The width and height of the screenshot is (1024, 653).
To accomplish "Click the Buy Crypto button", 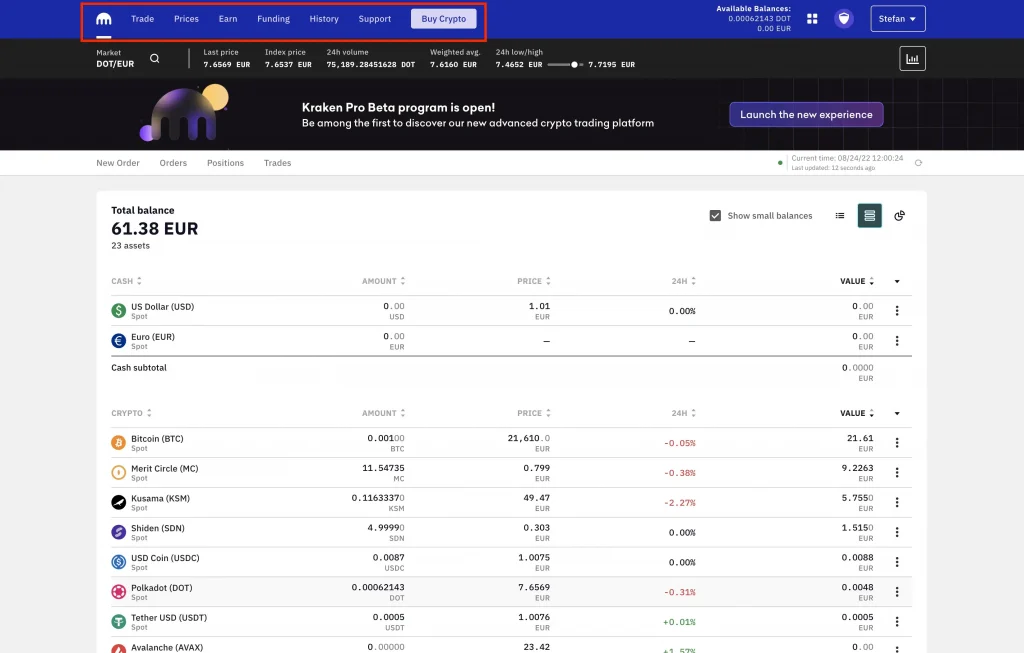I will (443, 19).
